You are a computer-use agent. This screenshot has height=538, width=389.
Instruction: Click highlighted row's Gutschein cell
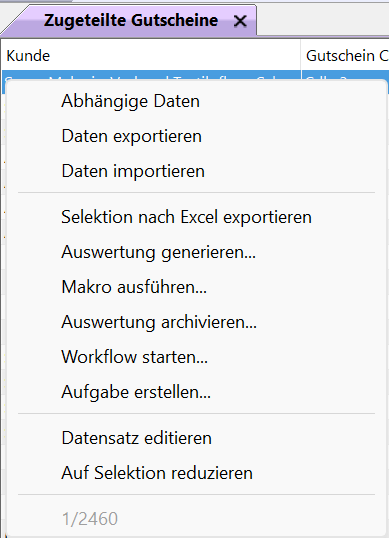345,75
